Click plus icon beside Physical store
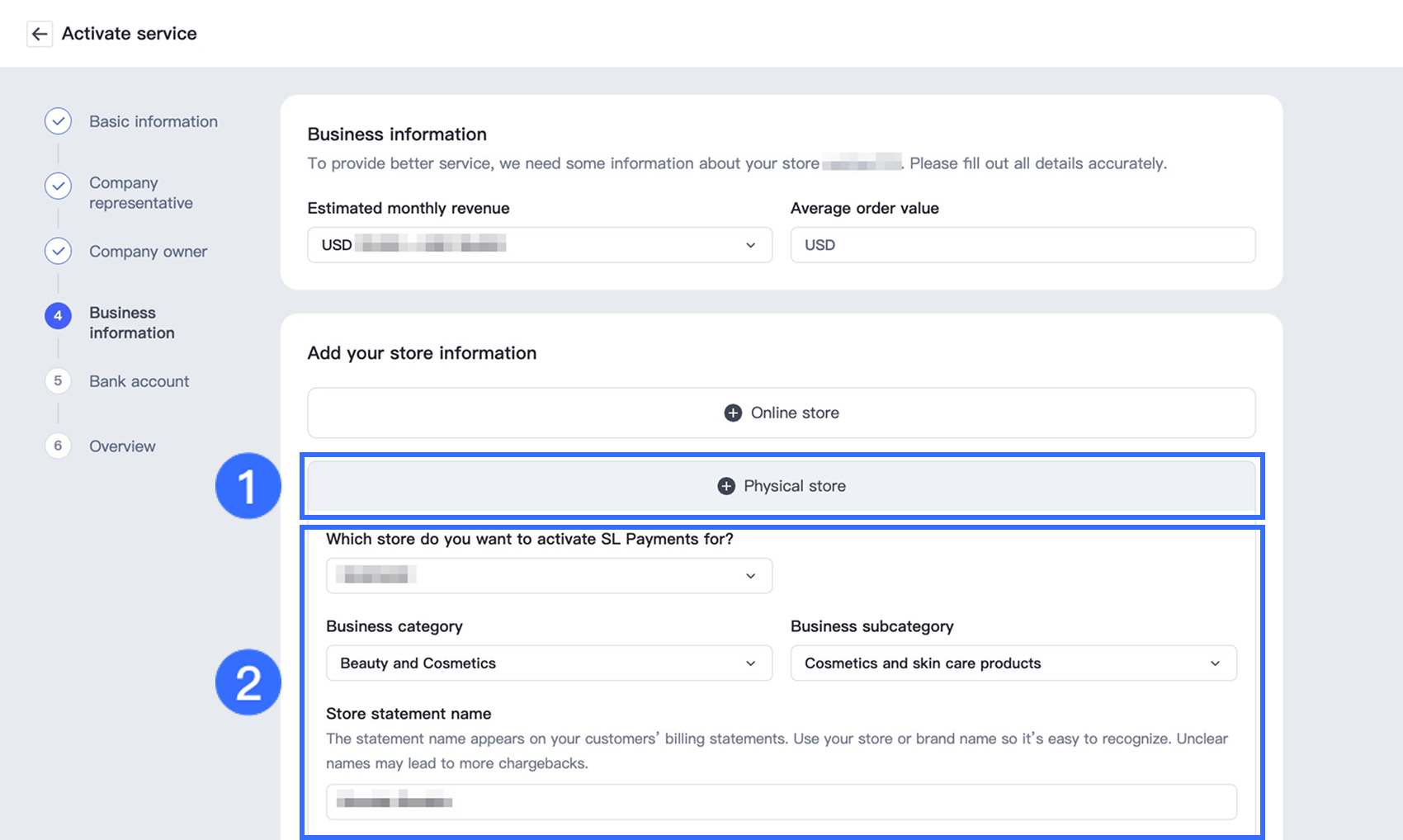 (x=726, y=486)
